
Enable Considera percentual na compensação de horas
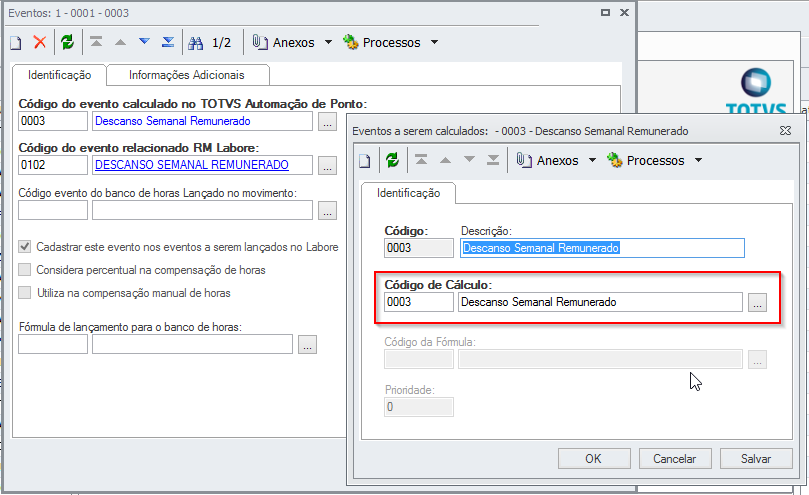[x=24, y=269]
